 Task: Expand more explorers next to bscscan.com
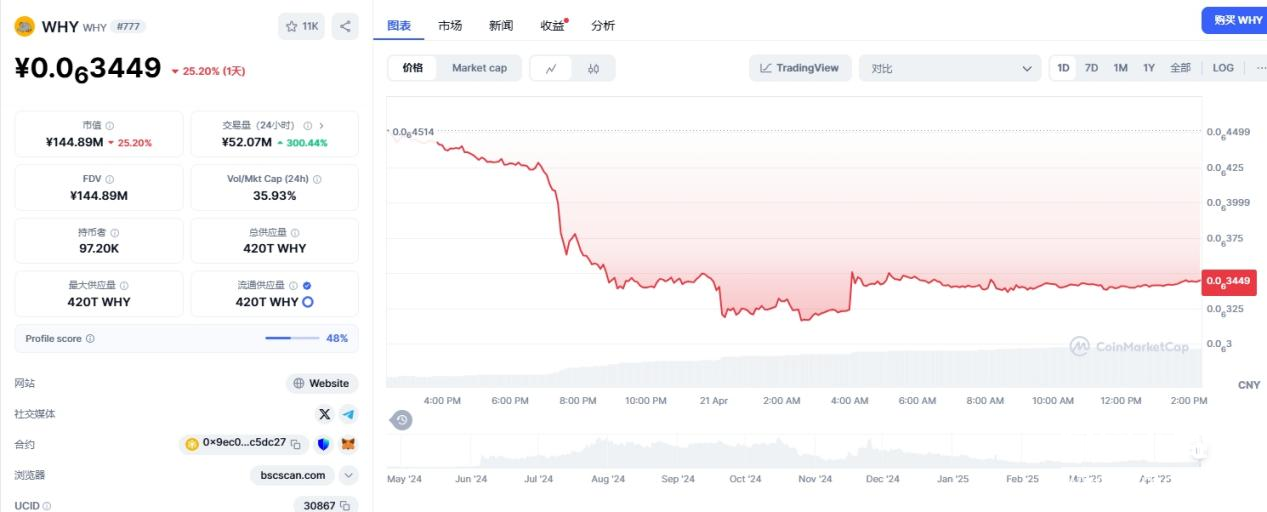coord(348,475)
